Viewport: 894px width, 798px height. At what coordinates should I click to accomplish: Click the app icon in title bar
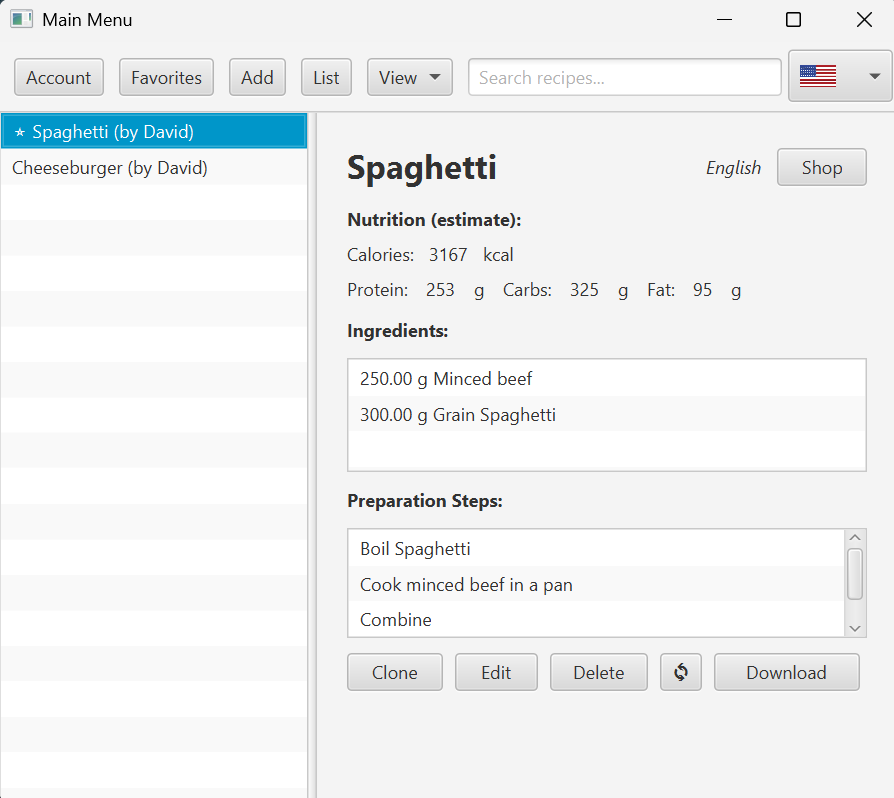tap(21, 20)
